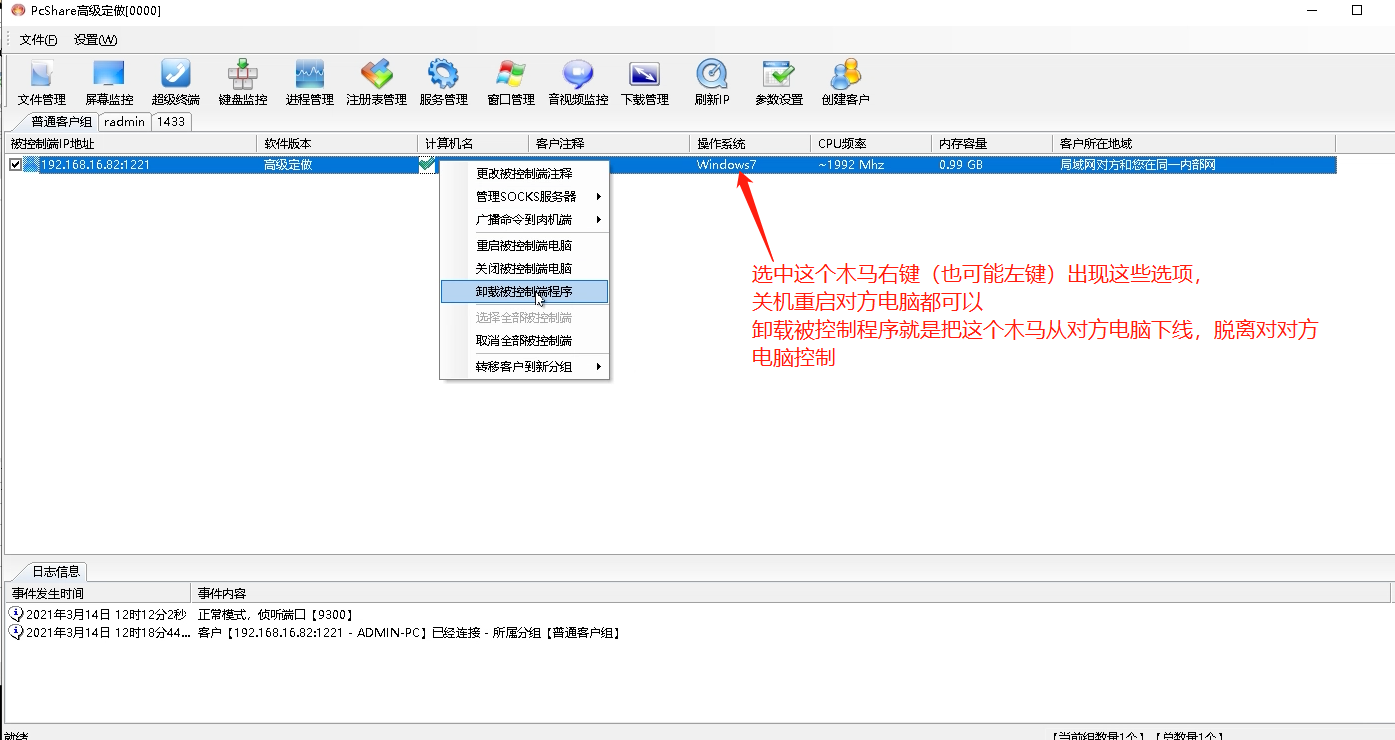
Task: Open the 文件管理 file manager tool
Action: pos(42,83)
